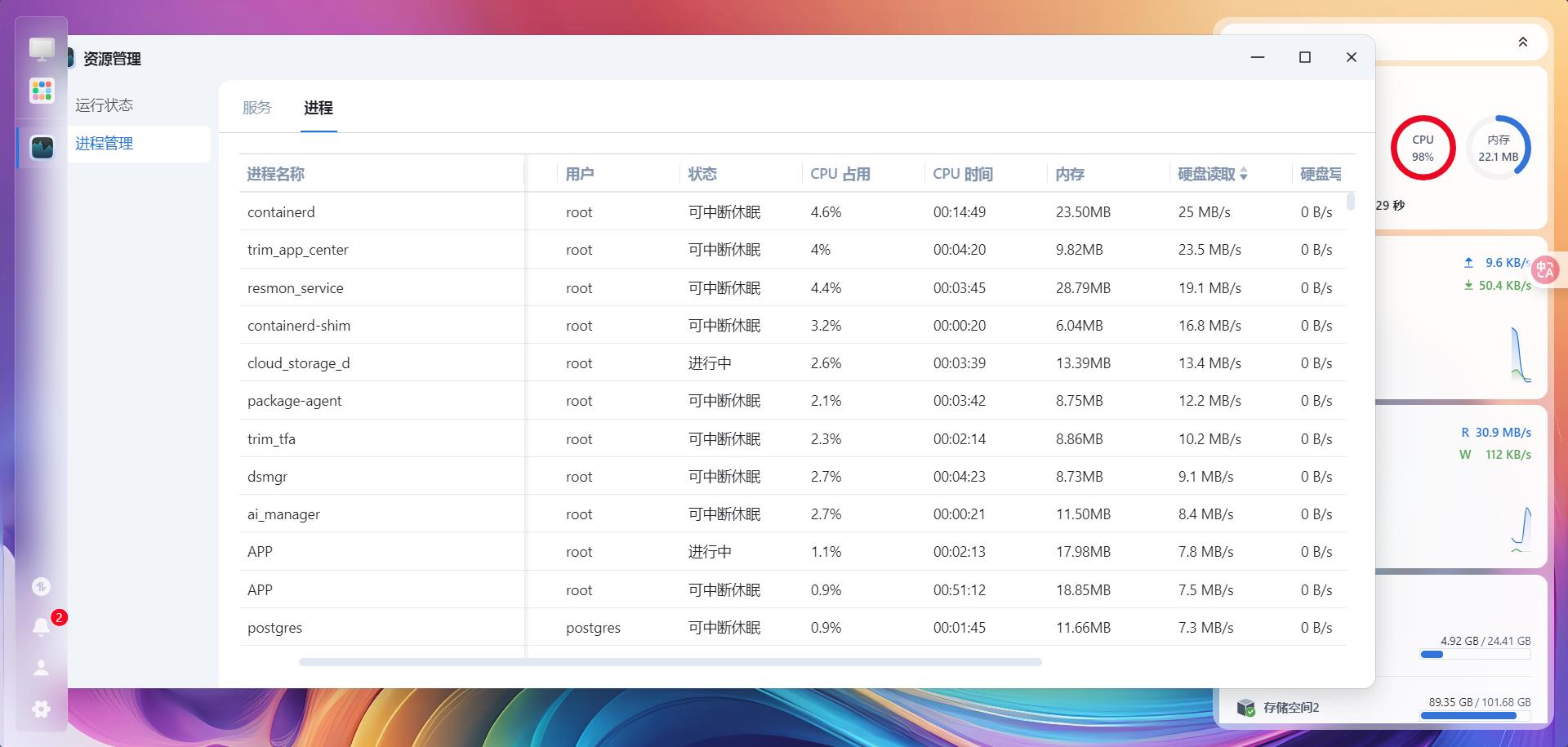
Task: Open 运行状态 in the sidebar
Action: tap(104, 105)
